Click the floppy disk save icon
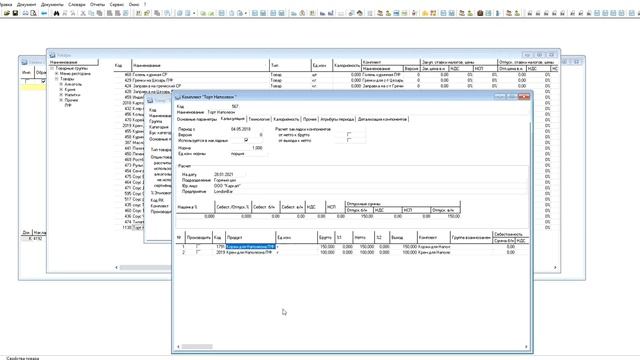Screen dimensions: 640x360 pyautogui.click(x=15, y=13)
